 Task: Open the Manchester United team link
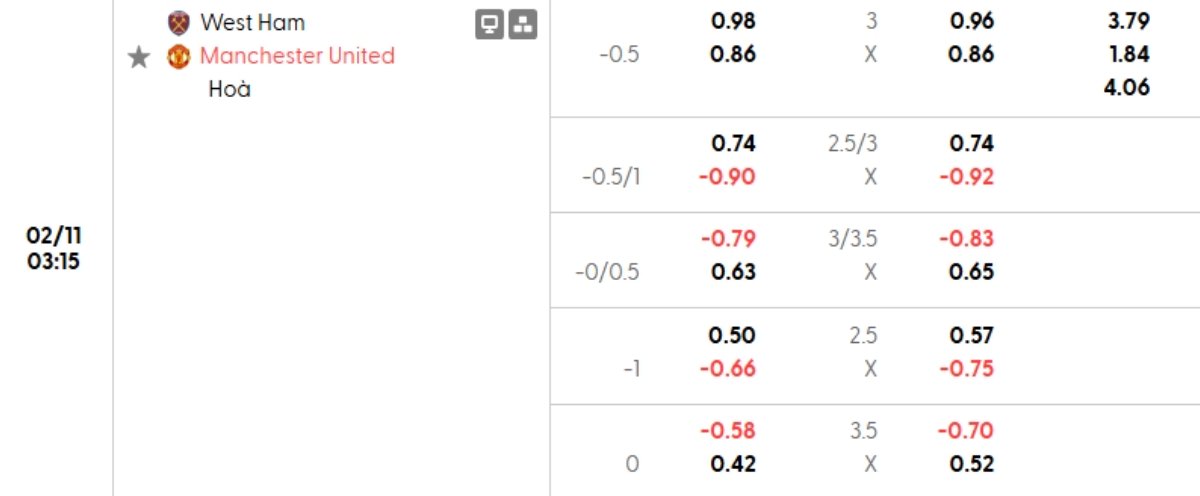(x=297, y=56)
